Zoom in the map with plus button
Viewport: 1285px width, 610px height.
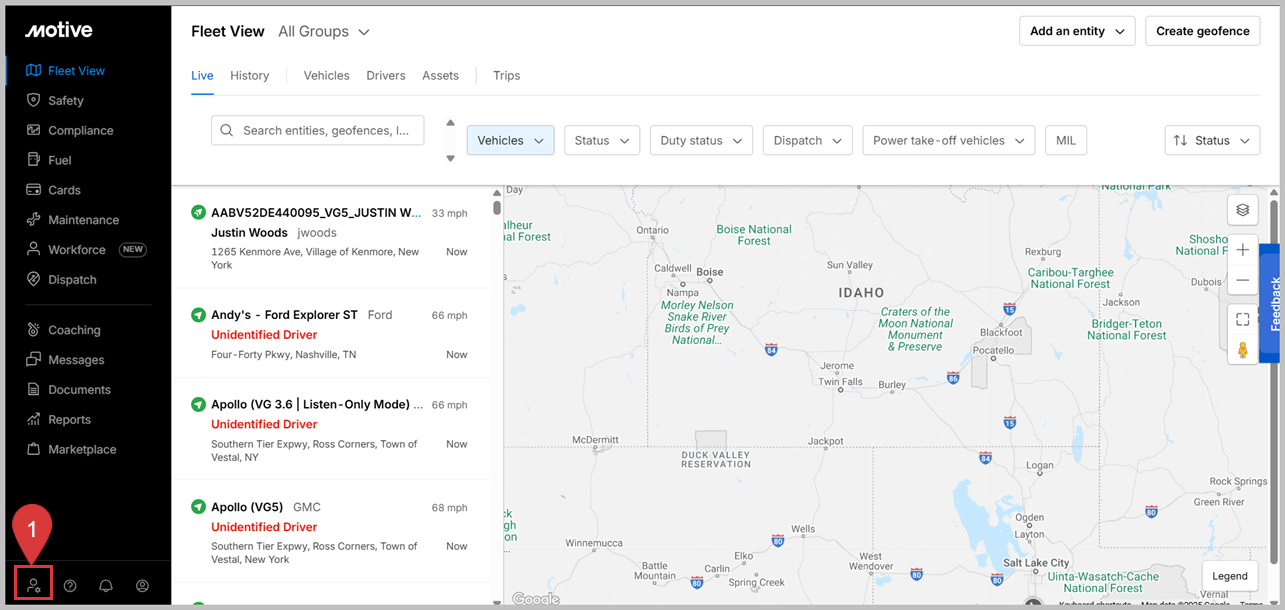coord(1242,250)
